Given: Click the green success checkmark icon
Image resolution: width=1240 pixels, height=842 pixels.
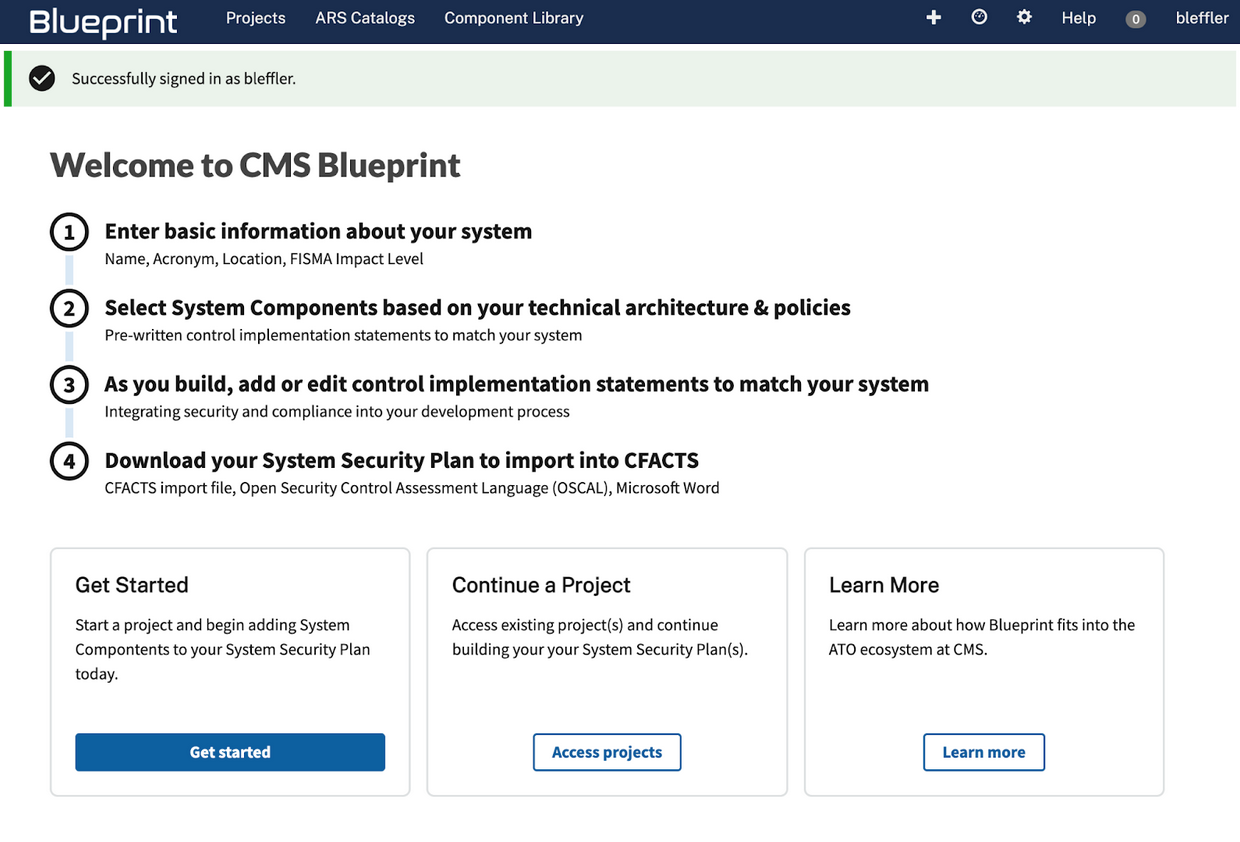Looking at the screenshot, I should click(x=42, y=78).
